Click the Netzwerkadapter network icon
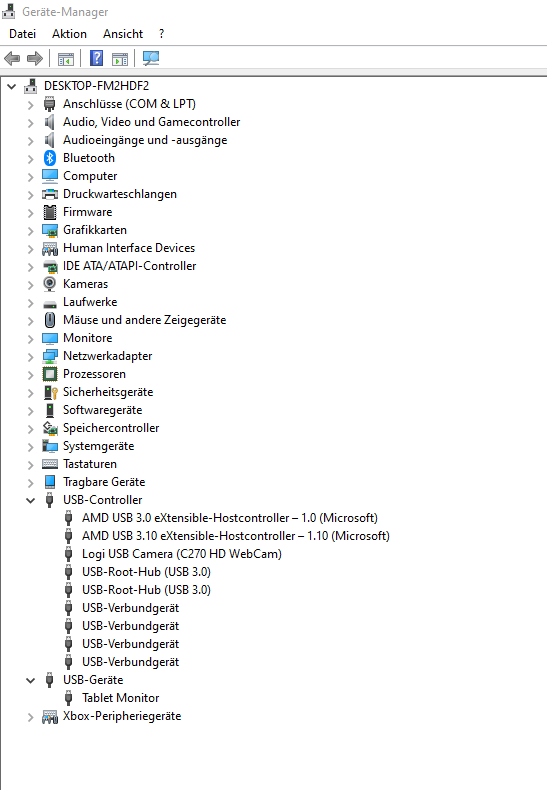Screen dimensions: 547x790 point(50,356)
